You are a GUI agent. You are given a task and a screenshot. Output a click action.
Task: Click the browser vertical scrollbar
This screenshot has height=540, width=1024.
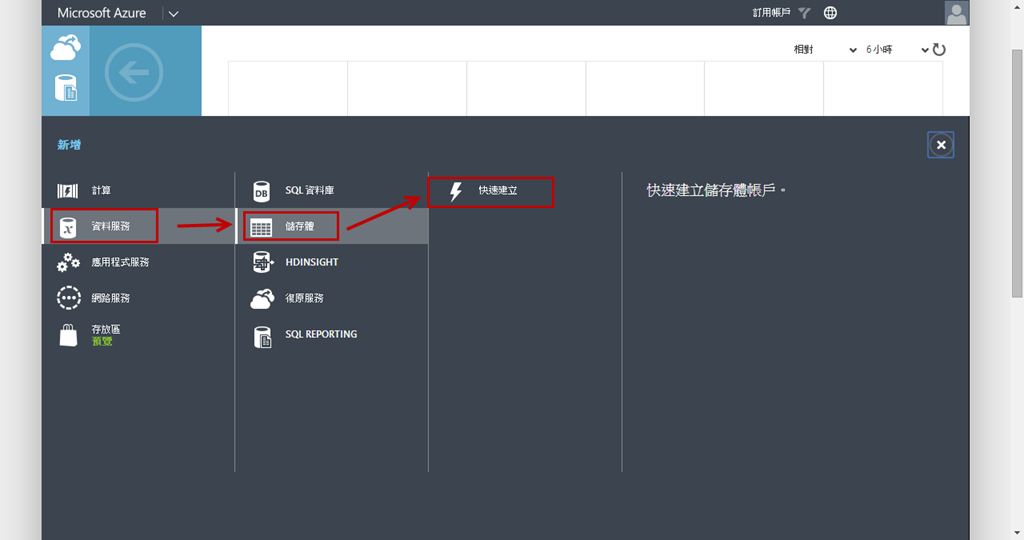[x=1017, y=173]
